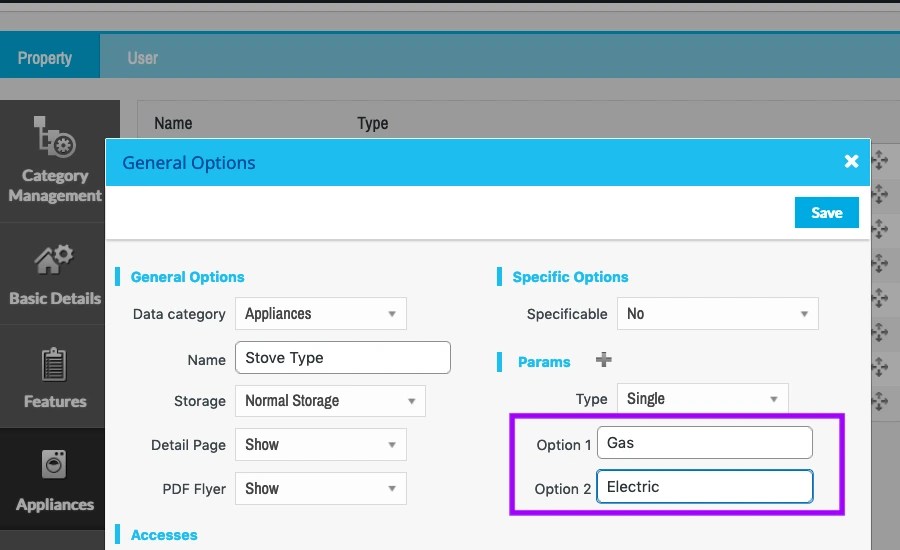Screen dimensions: 900x550
Task: Open the Detail Page dropdown
Action: point(321,445)
